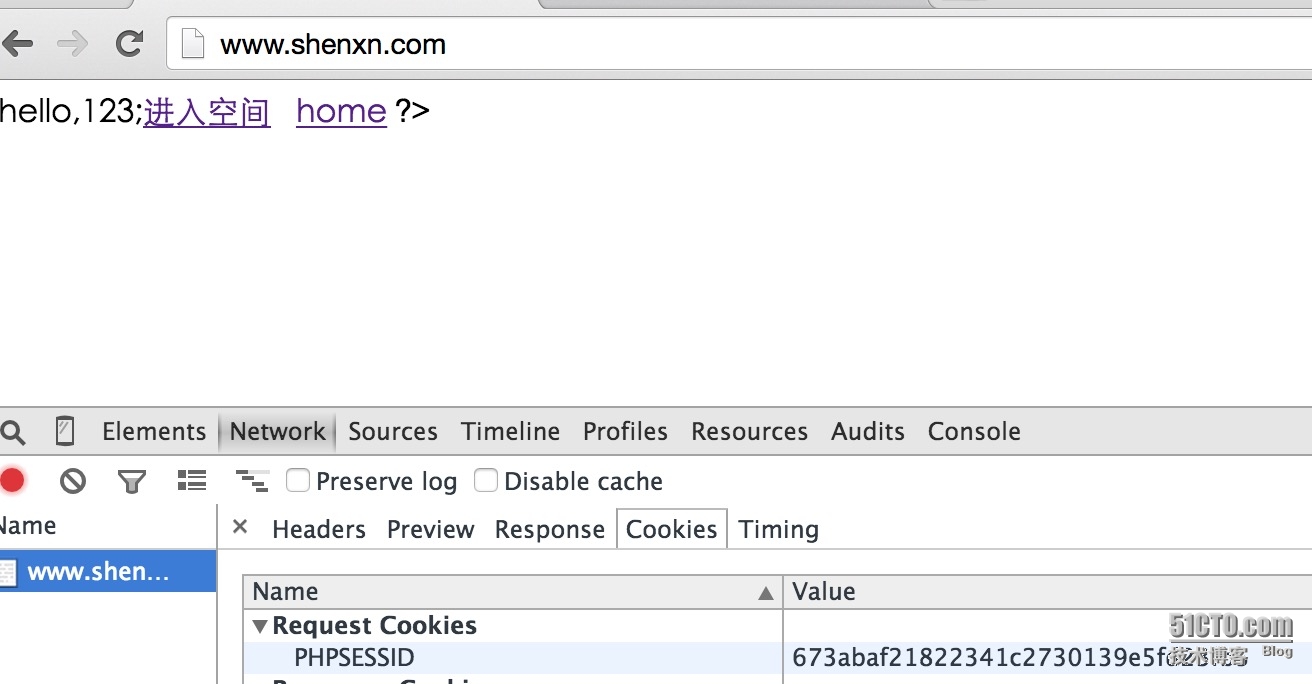The image size is (1312, 684).
Task: Open the Elements panel tab
Action: (x=154, y=431)
